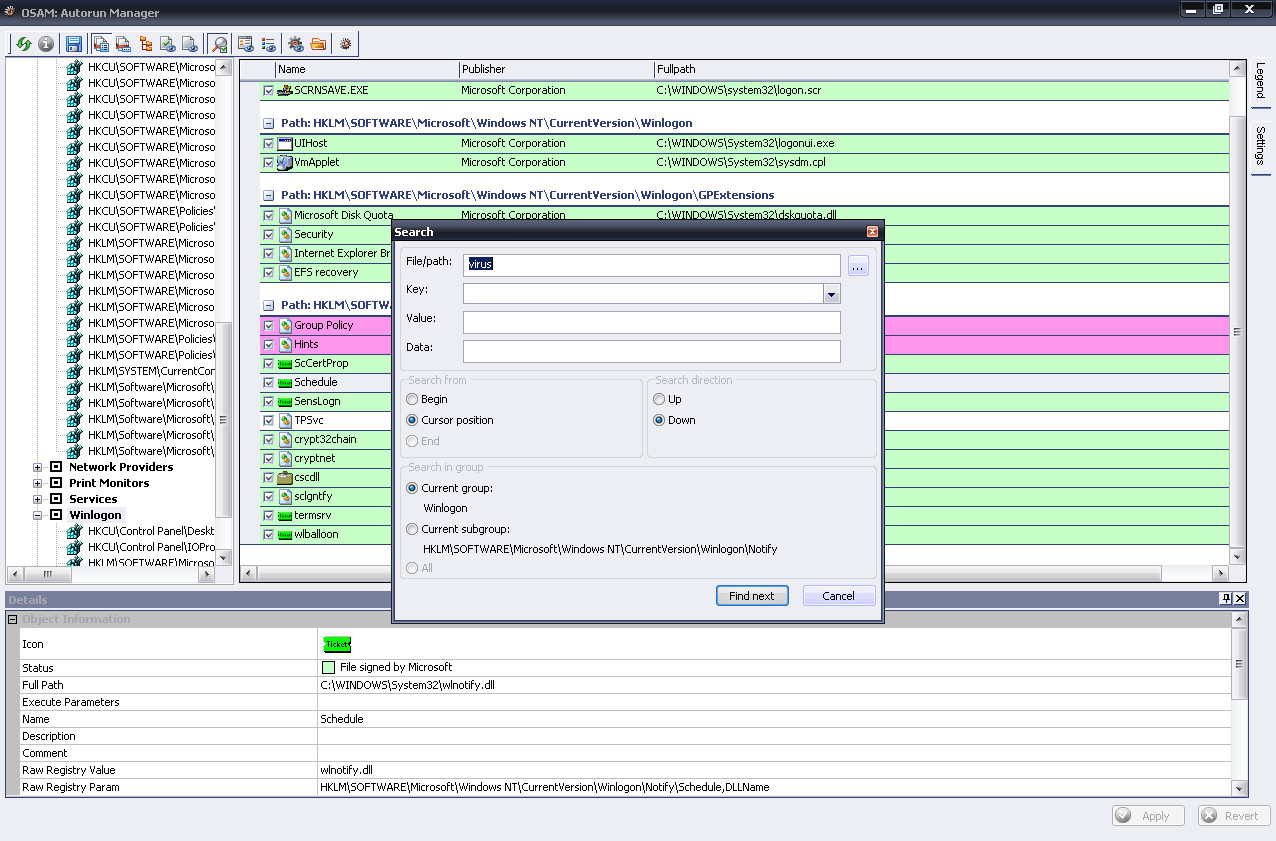Expand the Services tree node

pos(38,499)
